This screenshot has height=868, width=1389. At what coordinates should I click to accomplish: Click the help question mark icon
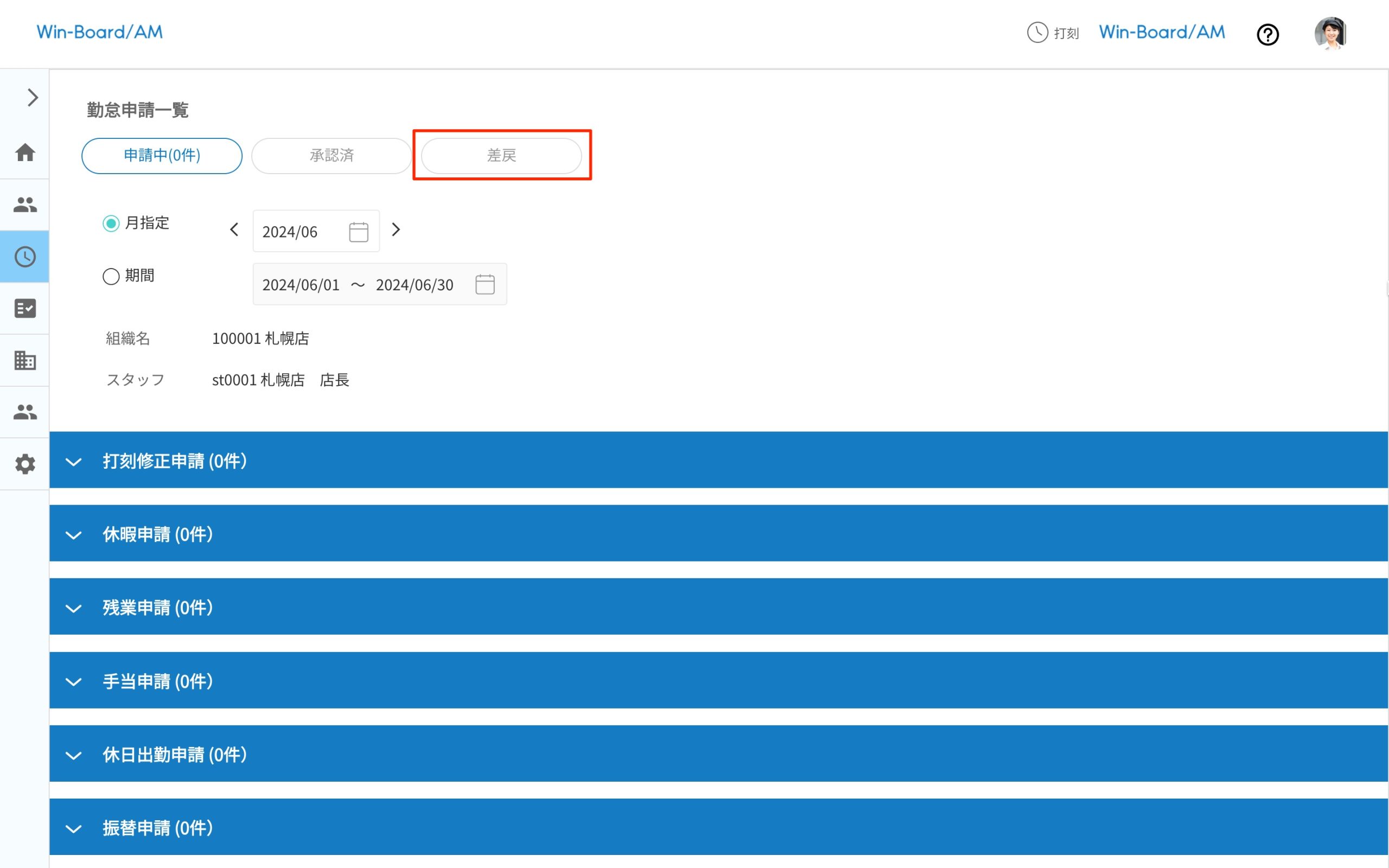click(x=1268, y=34)
